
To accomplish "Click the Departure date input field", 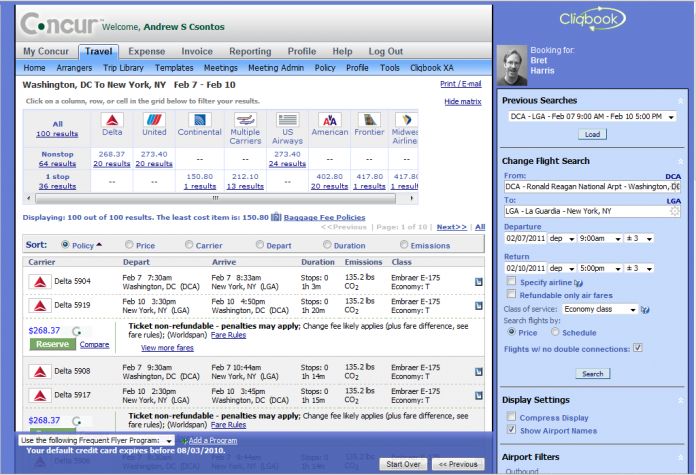I will point(526,239).
